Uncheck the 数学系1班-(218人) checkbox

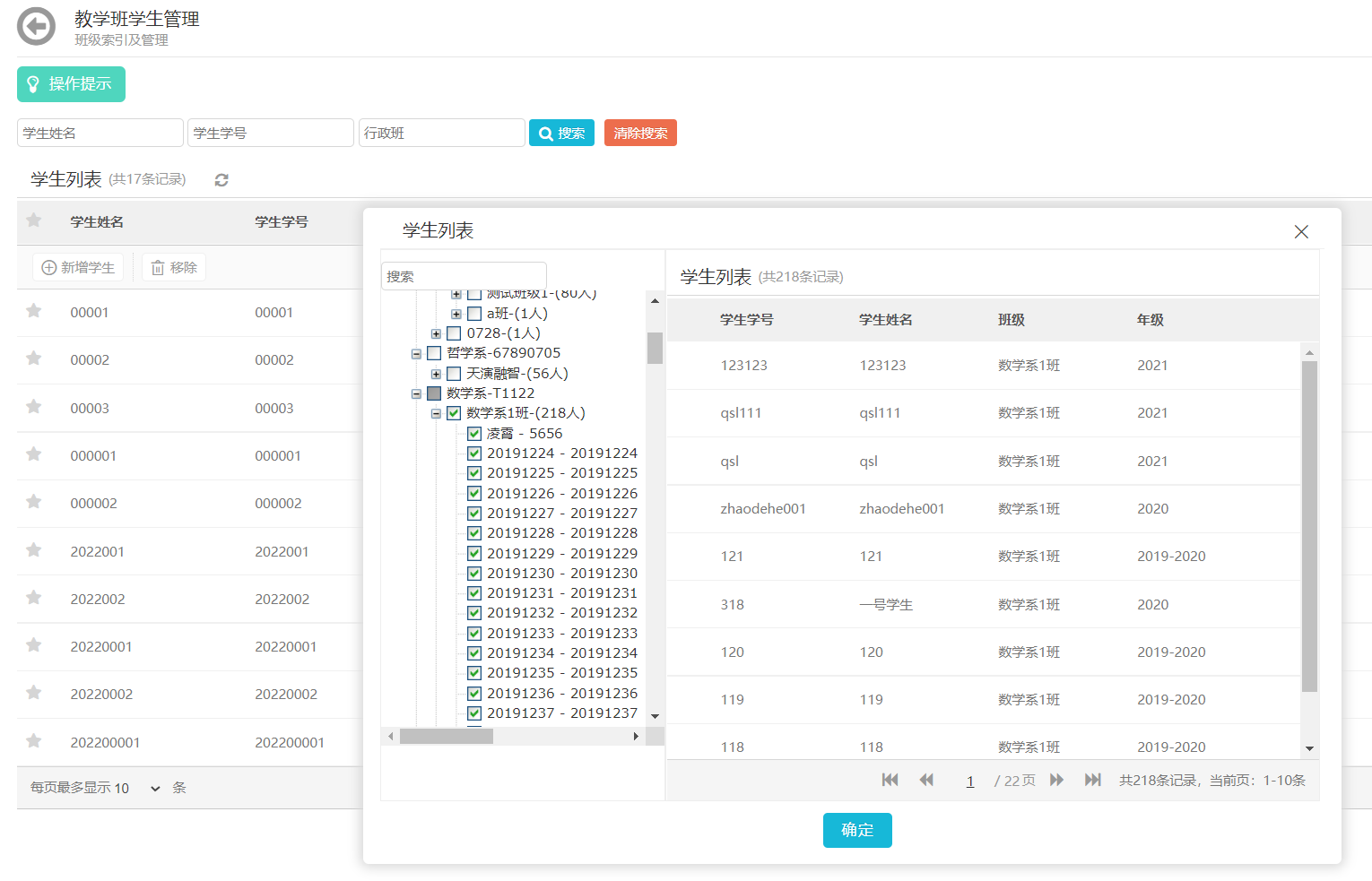454,413
